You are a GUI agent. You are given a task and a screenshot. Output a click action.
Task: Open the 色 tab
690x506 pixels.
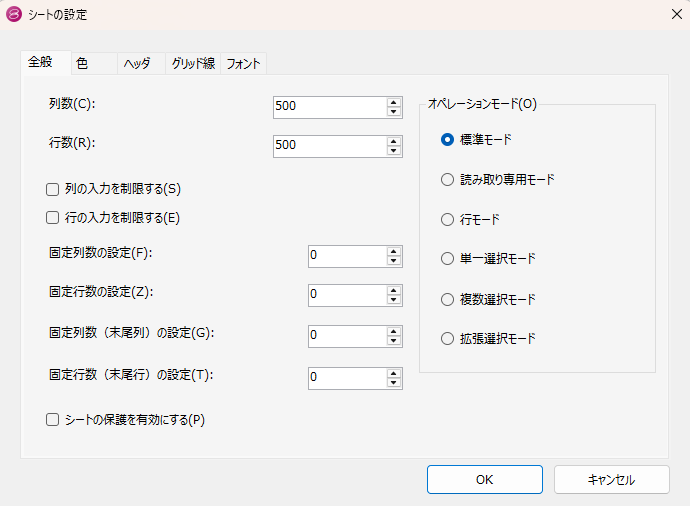click(x=95, y=64)
